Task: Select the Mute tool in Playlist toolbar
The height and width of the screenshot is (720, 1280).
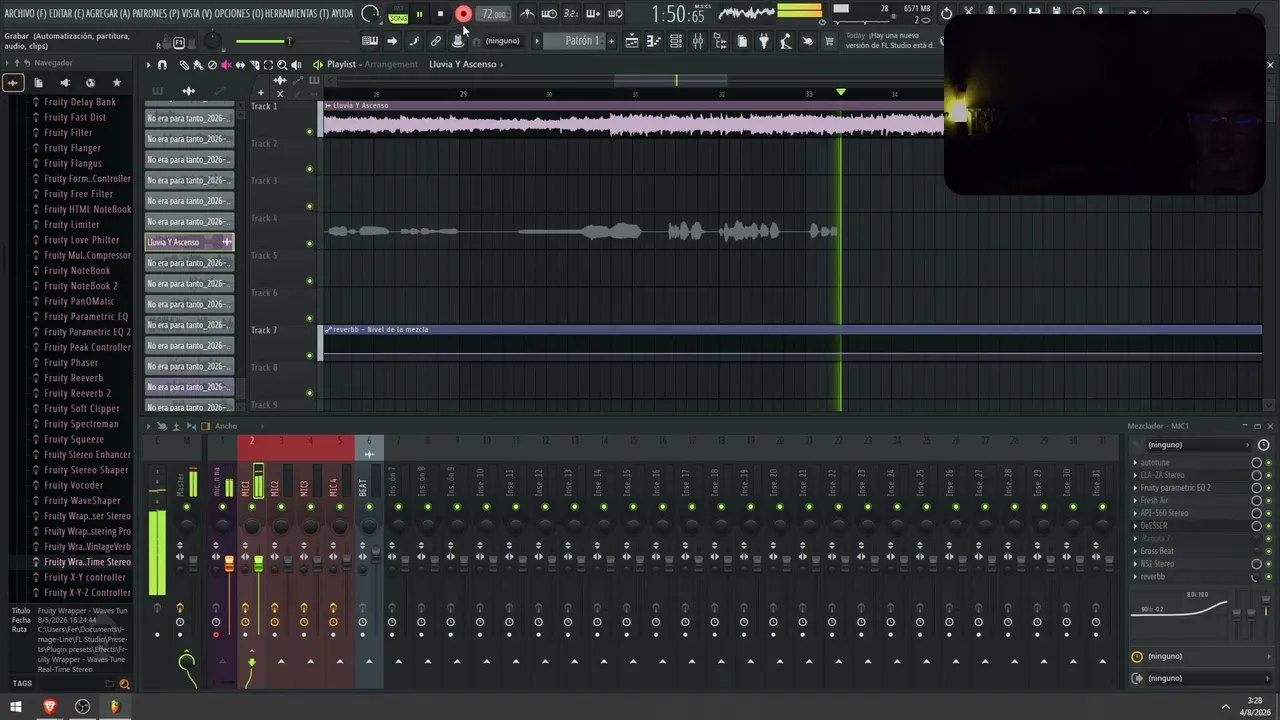Action: click(x=226, y=65)
